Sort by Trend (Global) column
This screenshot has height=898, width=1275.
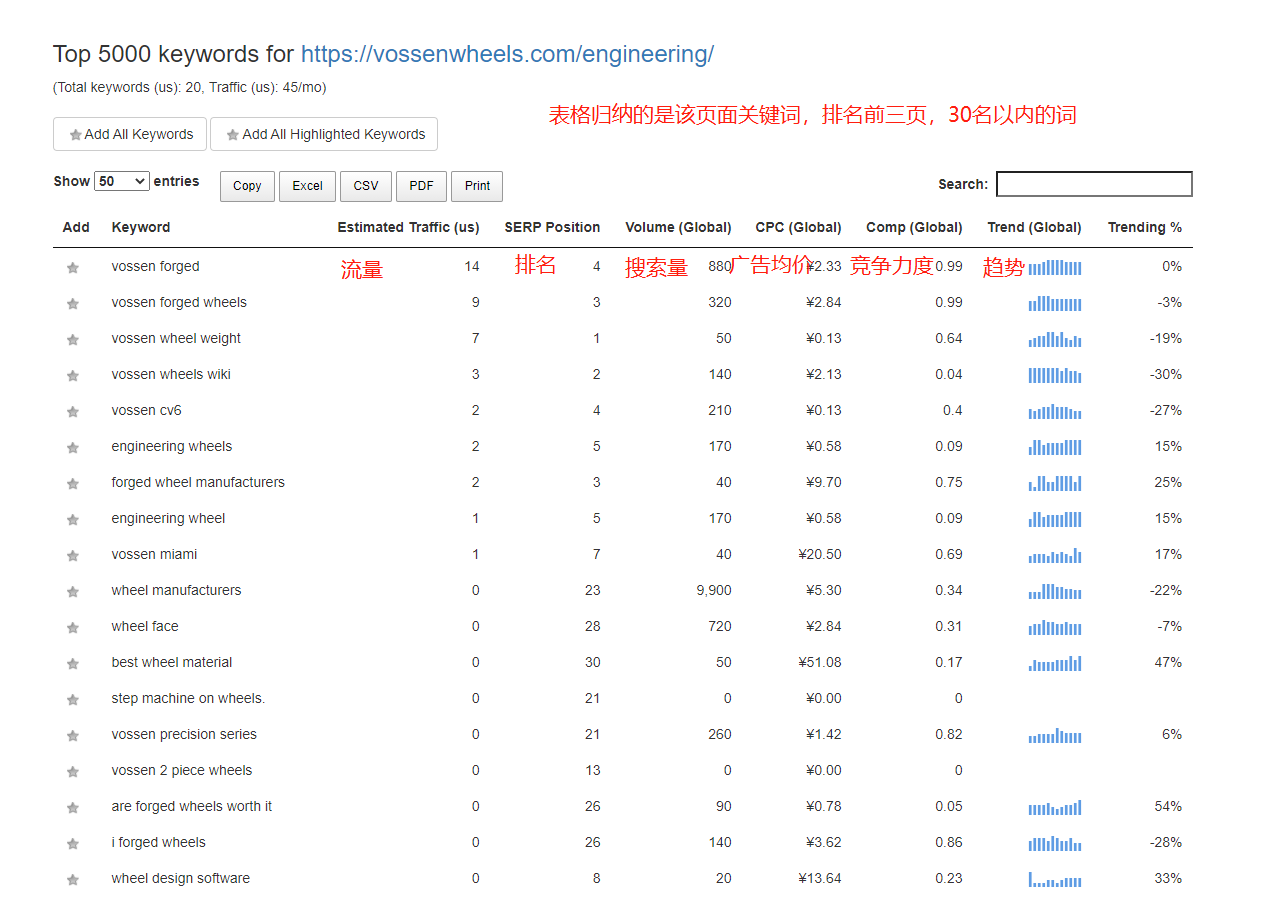click(x=1034, y=227)
